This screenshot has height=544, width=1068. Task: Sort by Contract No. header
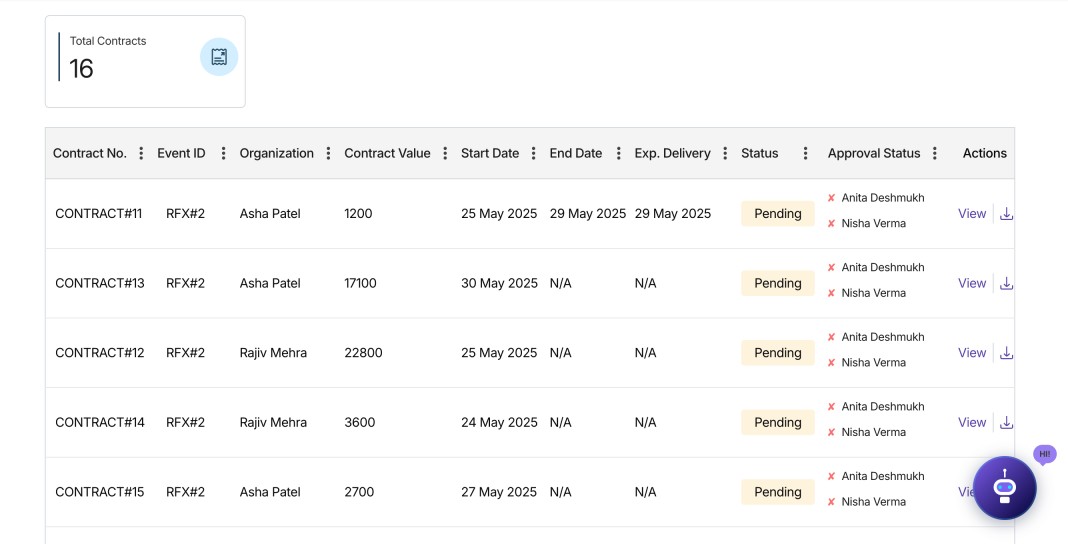point(90,153)
